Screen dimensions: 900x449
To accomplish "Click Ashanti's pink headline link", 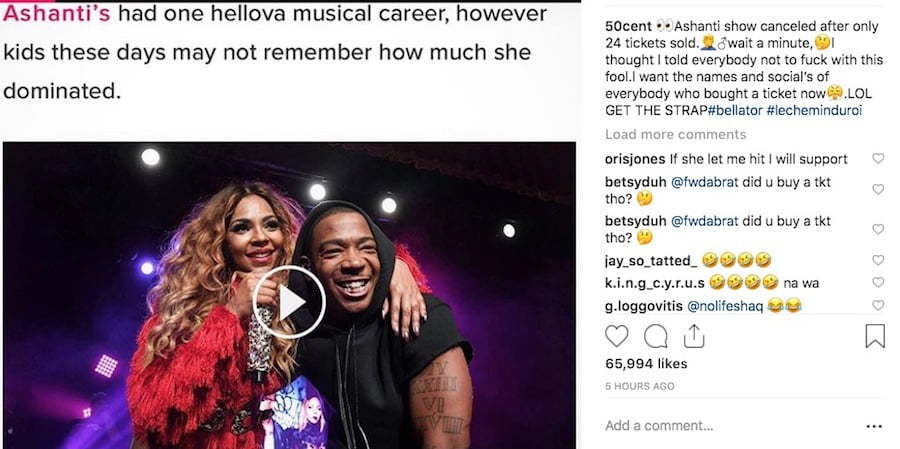I will pos(56,14).
